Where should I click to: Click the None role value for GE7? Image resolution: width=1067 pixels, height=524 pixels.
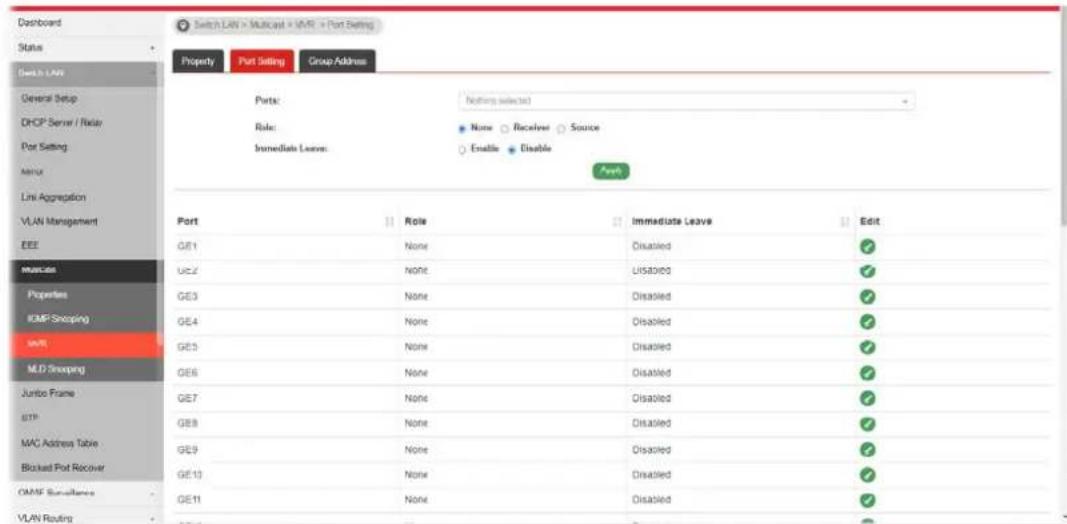pyautogui.click(x=415, y=399)
